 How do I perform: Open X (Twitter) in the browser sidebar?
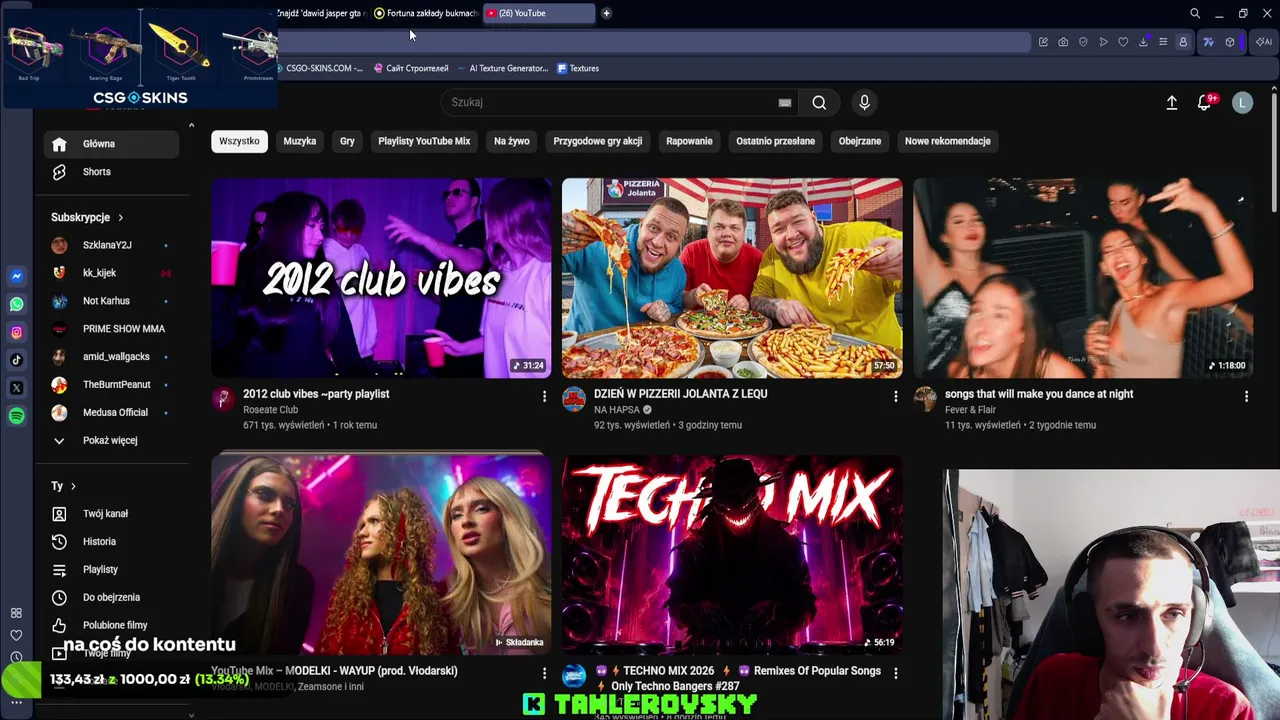17,388
